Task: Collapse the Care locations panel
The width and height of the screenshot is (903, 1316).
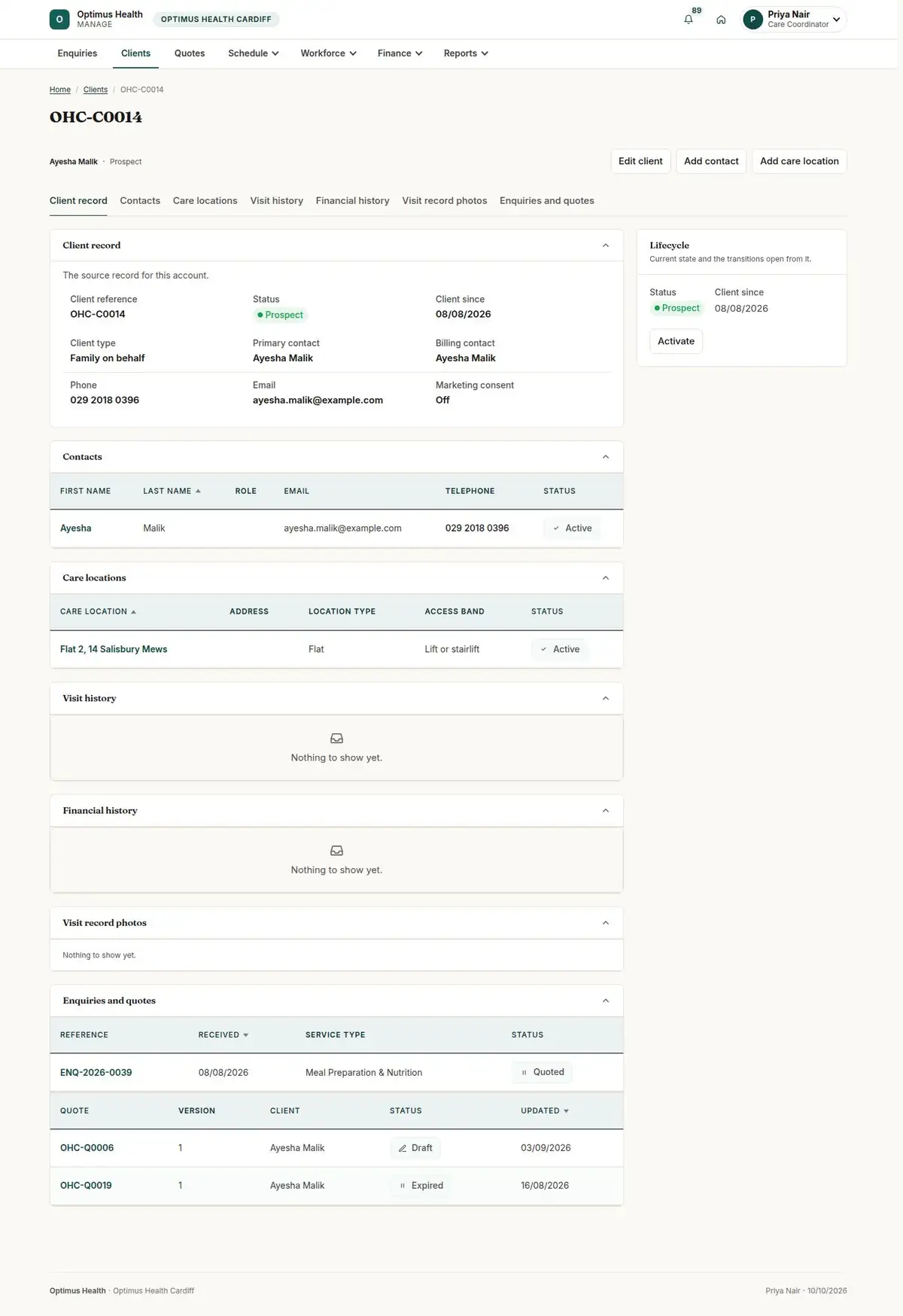Action: (x=606, y=578)
